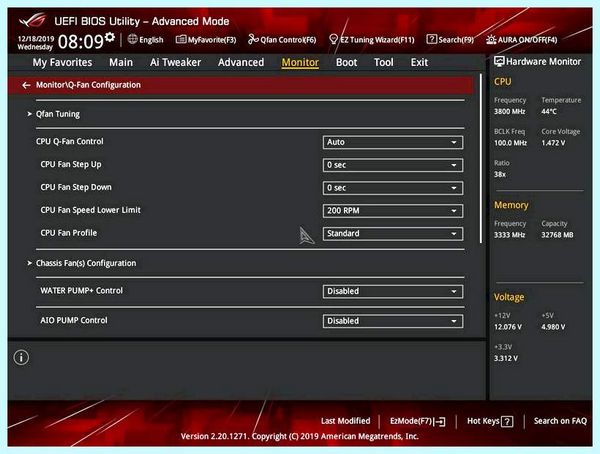Click the ROG logo
Image resolution: width=600 pixels, height=454 pixels.
pyautogui.click(x=33, y=20)
